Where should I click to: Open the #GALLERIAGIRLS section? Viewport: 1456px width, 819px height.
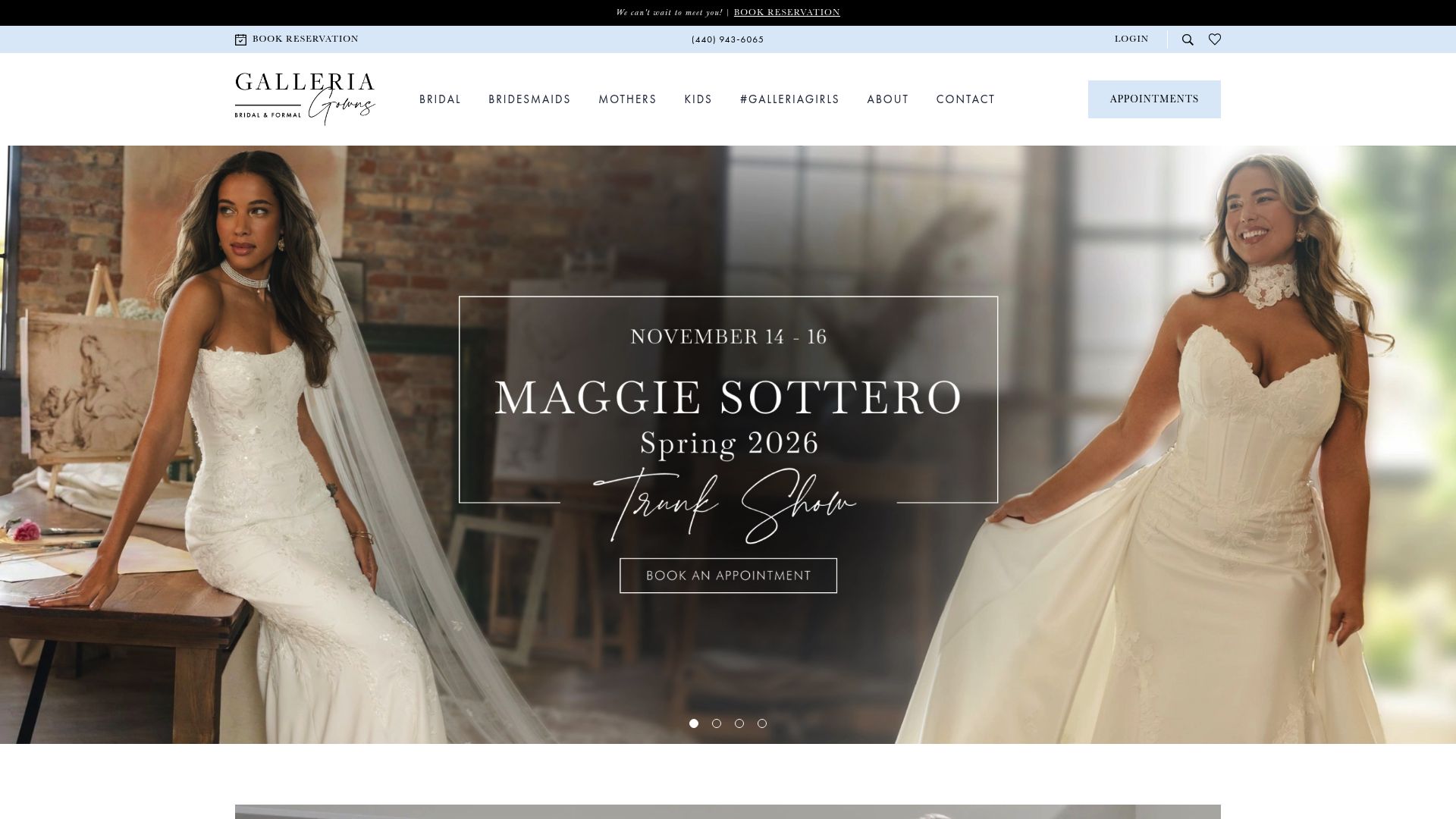pyautogui.click(x=789, y=99)
